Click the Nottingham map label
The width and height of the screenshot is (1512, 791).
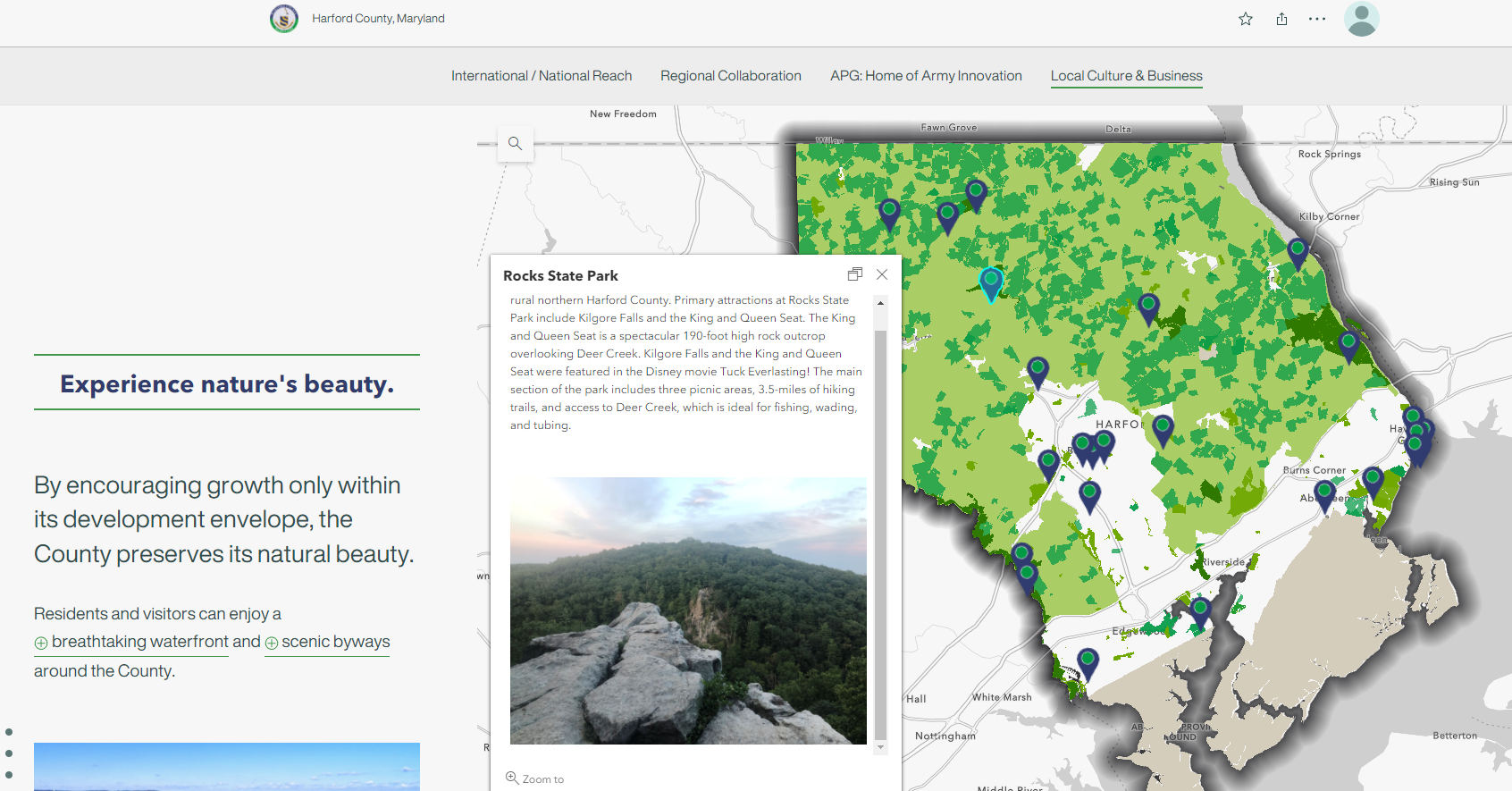click(945, 736)
